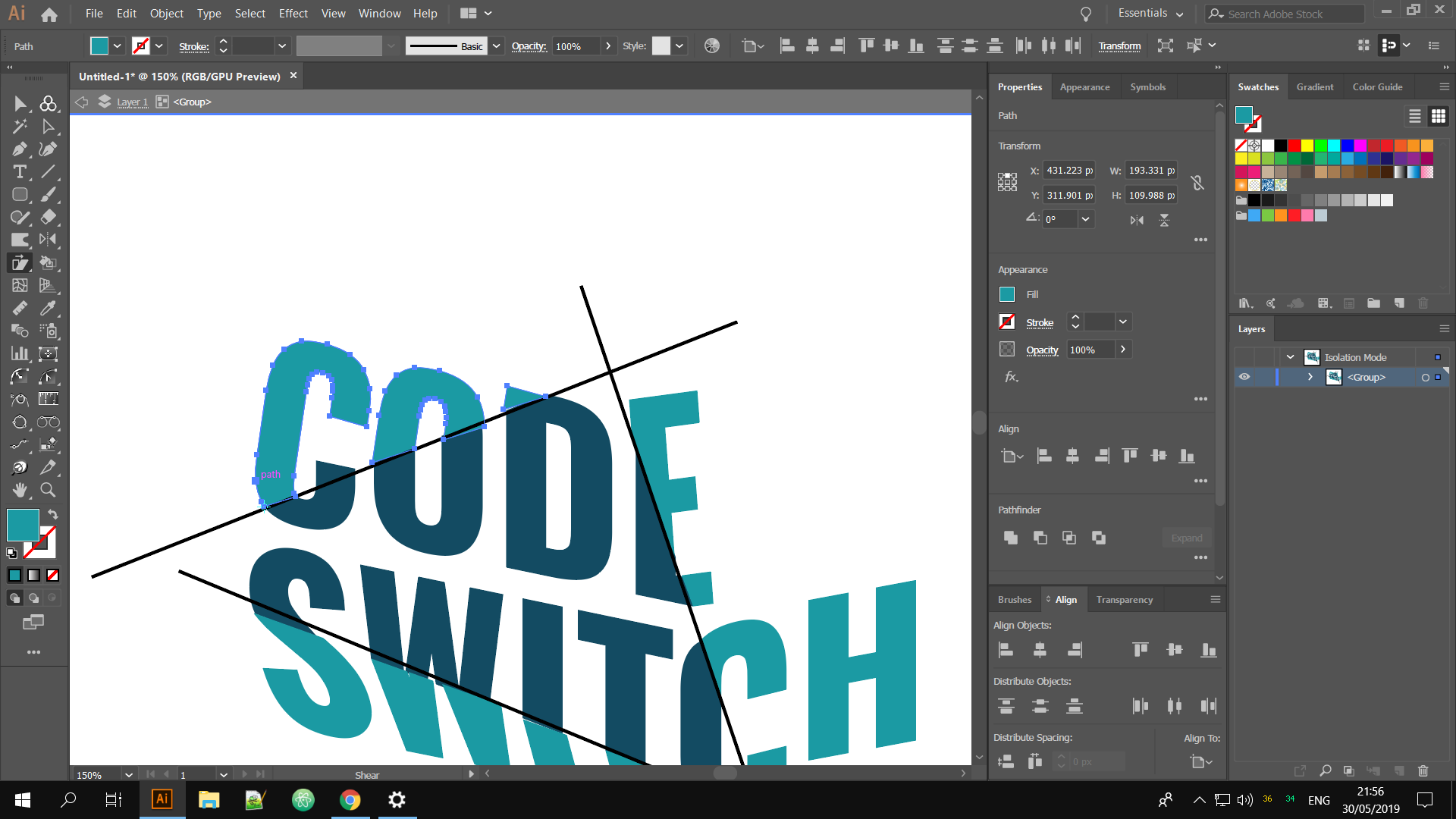Click the black swatch in Swatches panel
Screen dimensions: 1456x819
1281,145
